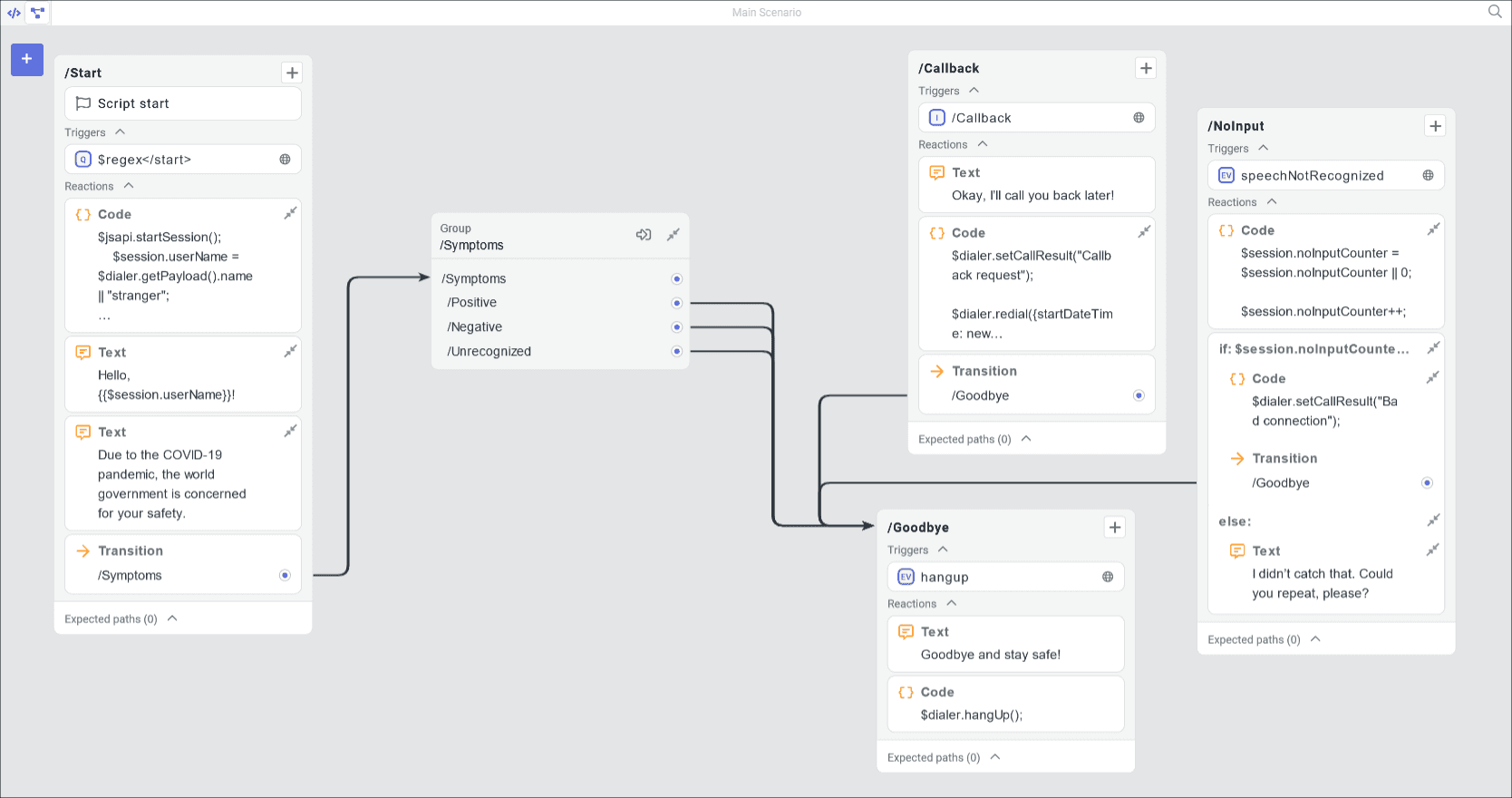
Task: Open search in top right corner
Action: [x=1495, y=12]
